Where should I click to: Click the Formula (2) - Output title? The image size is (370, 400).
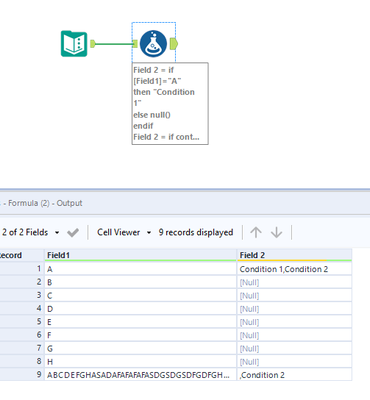point(45,203)
